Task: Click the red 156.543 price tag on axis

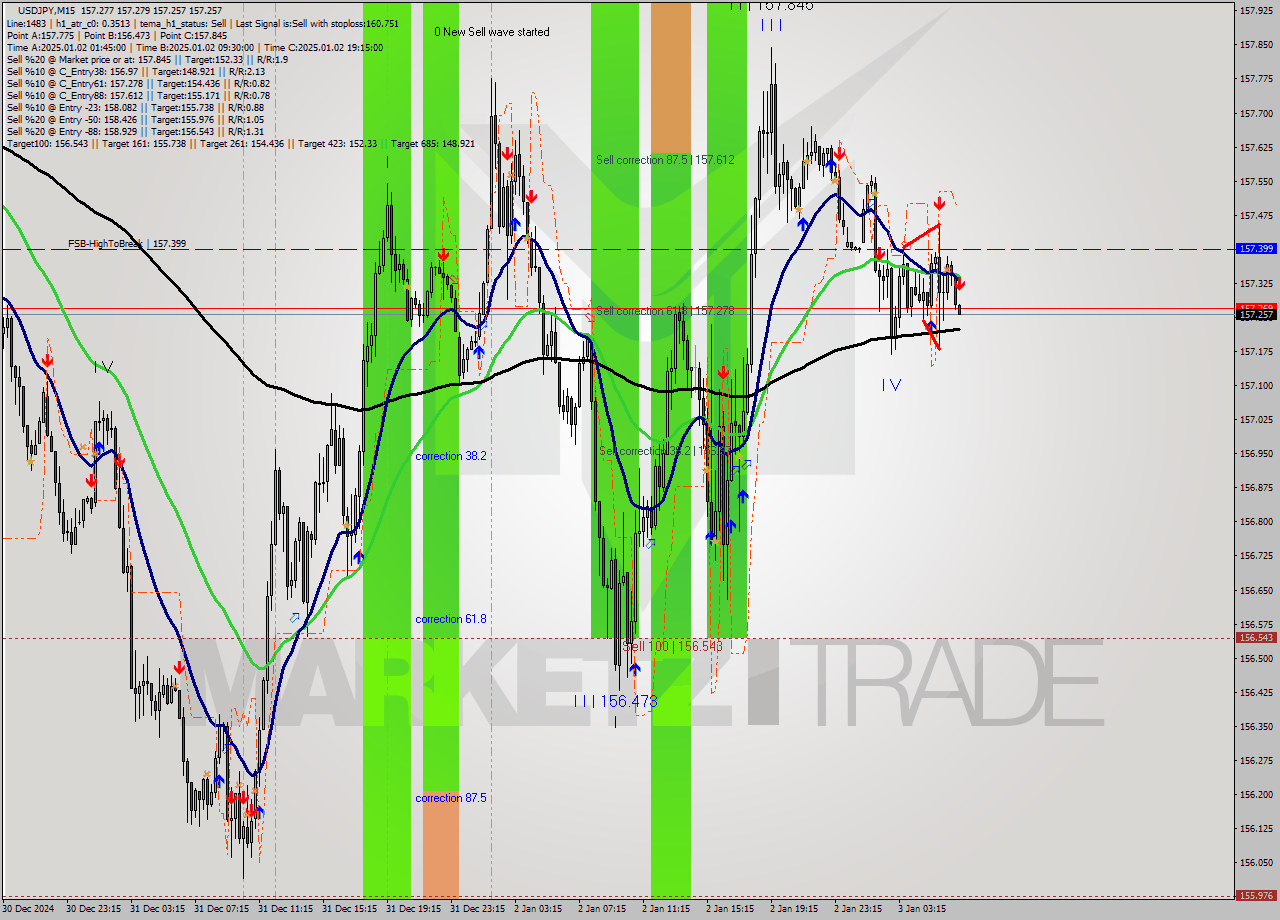Action: coord(1255,637)
